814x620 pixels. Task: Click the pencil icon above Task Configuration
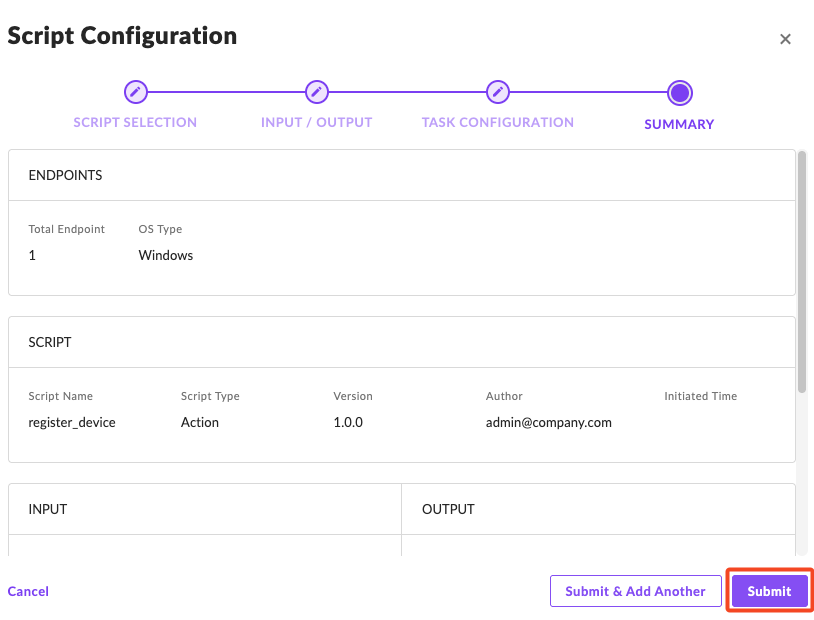pos(498,93)
